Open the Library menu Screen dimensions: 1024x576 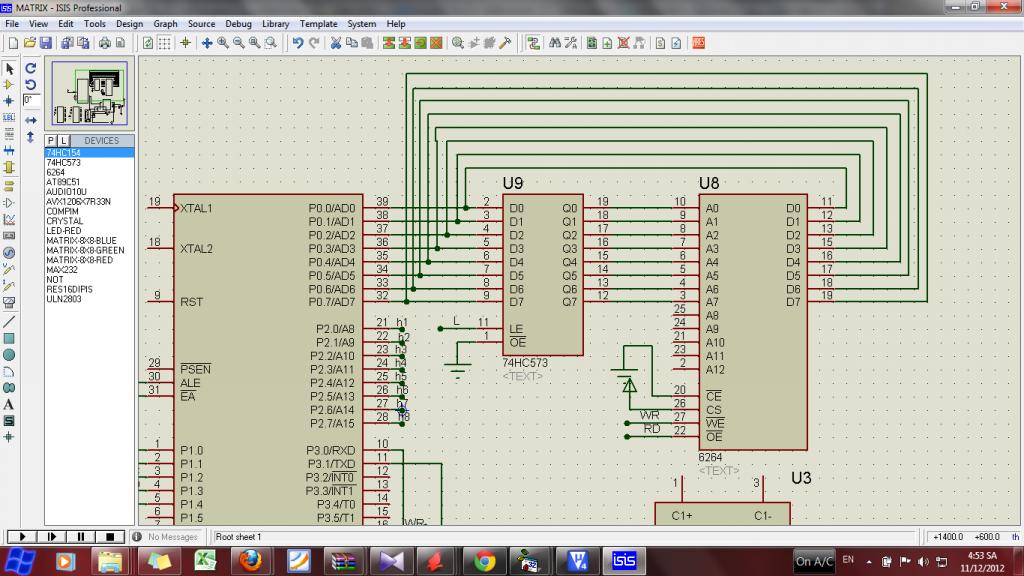pyautogui.click(x=276, y=23)
